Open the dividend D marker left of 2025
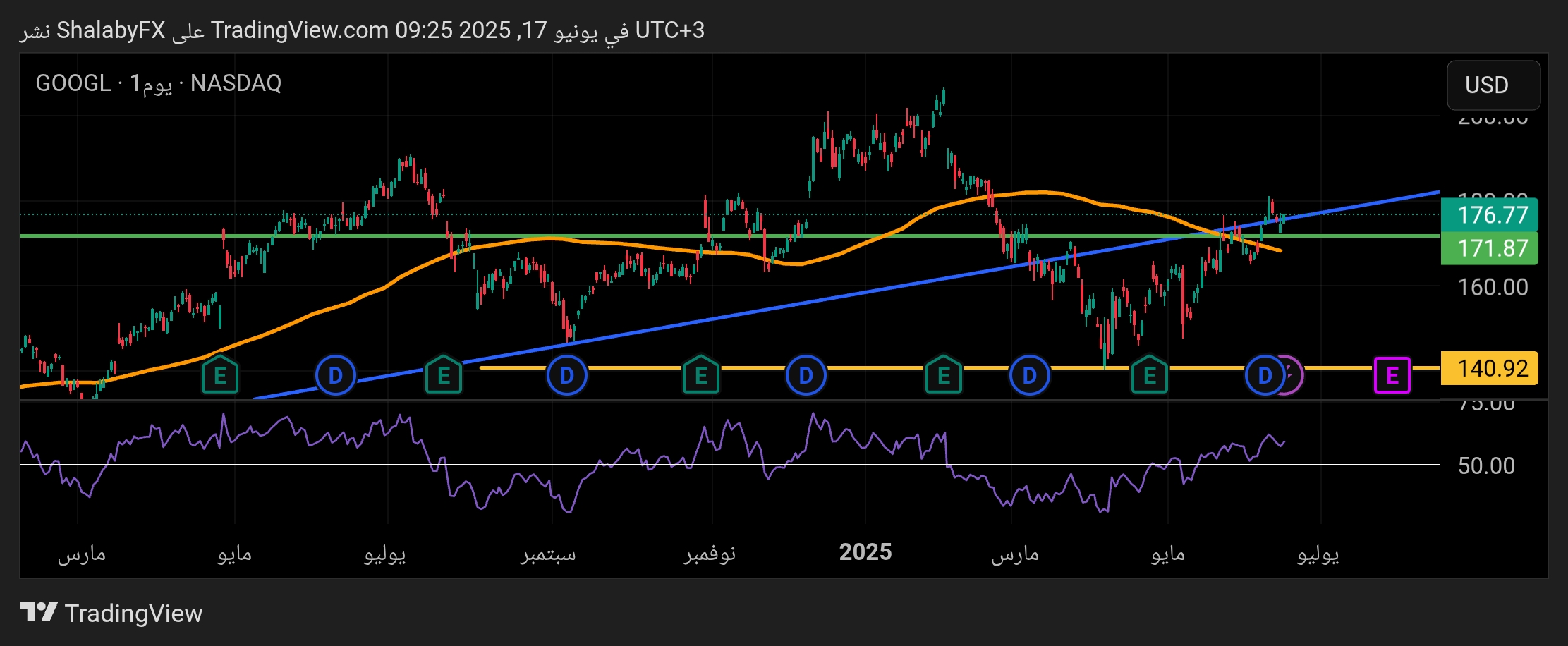The height and width of the screenshot is (646, 1568). tap(806, 375)
